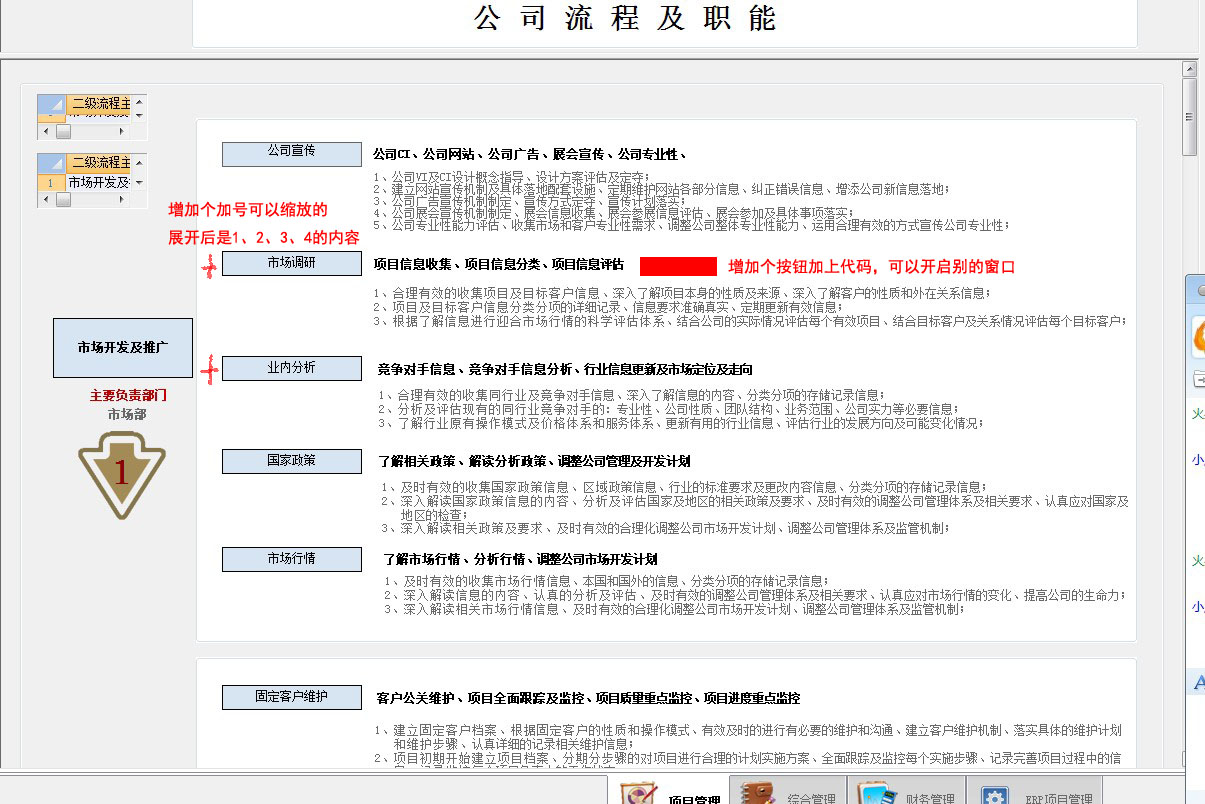The width and height of the screenshot is (1205, 804).
Task: Click the main vertical scrollbar up arrow
Action: (x=1189, y=69)
